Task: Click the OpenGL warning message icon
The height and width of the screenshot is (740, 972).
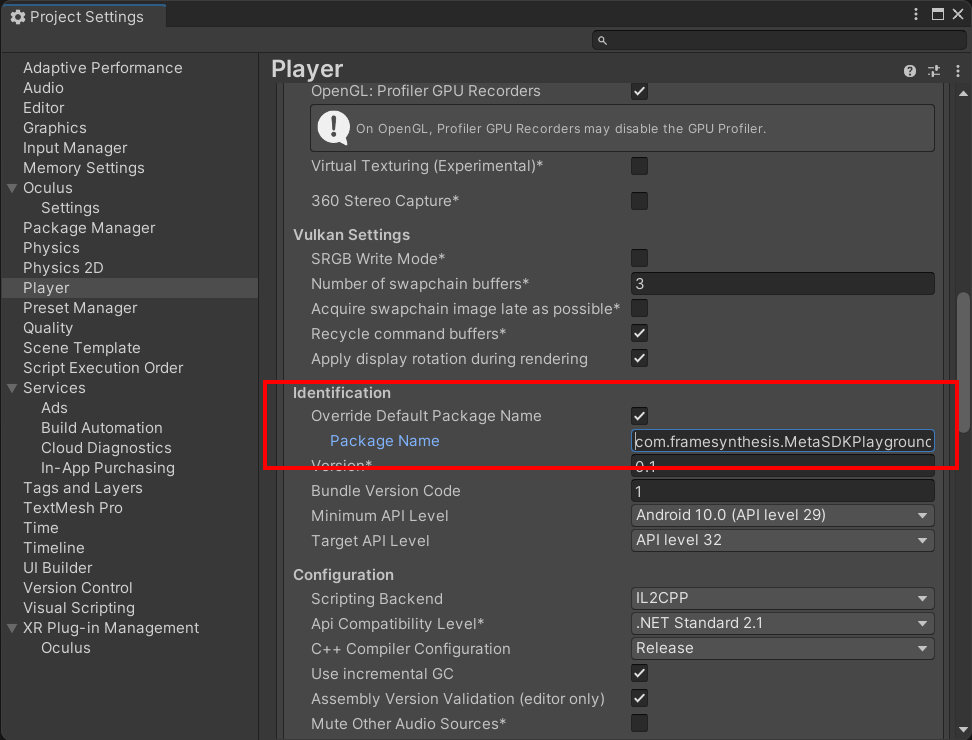Action: (x=333, y=128)
